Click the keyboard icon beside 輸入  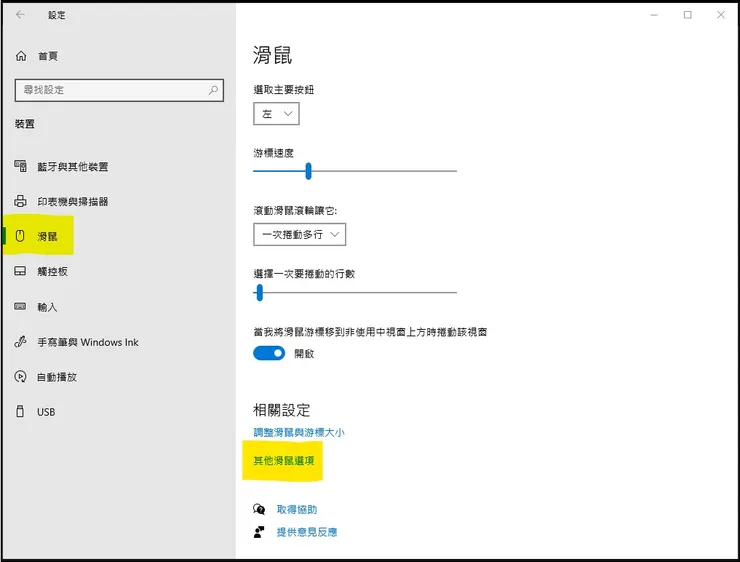point(20,307)
